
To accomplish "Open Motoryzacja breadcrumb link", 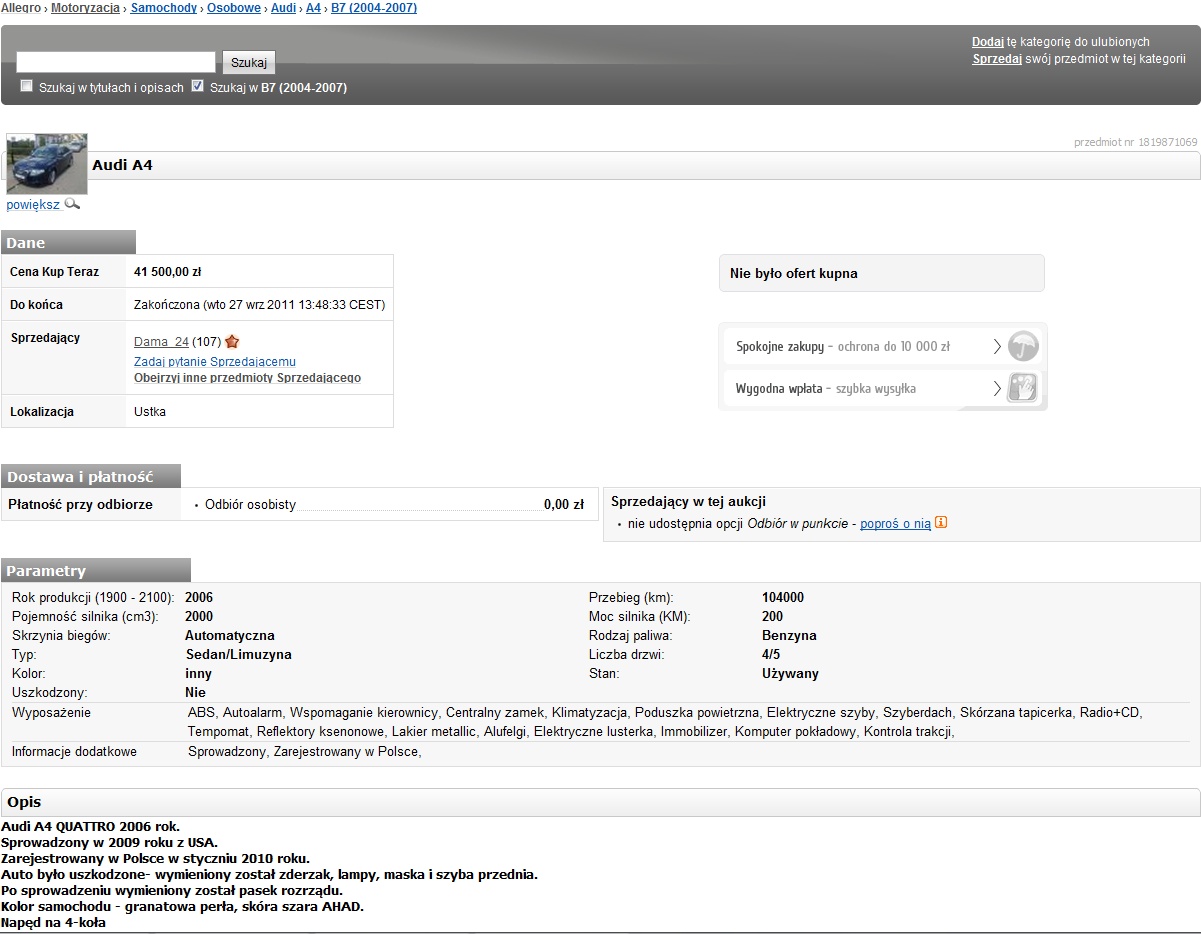I will click(x=85, y=8).
